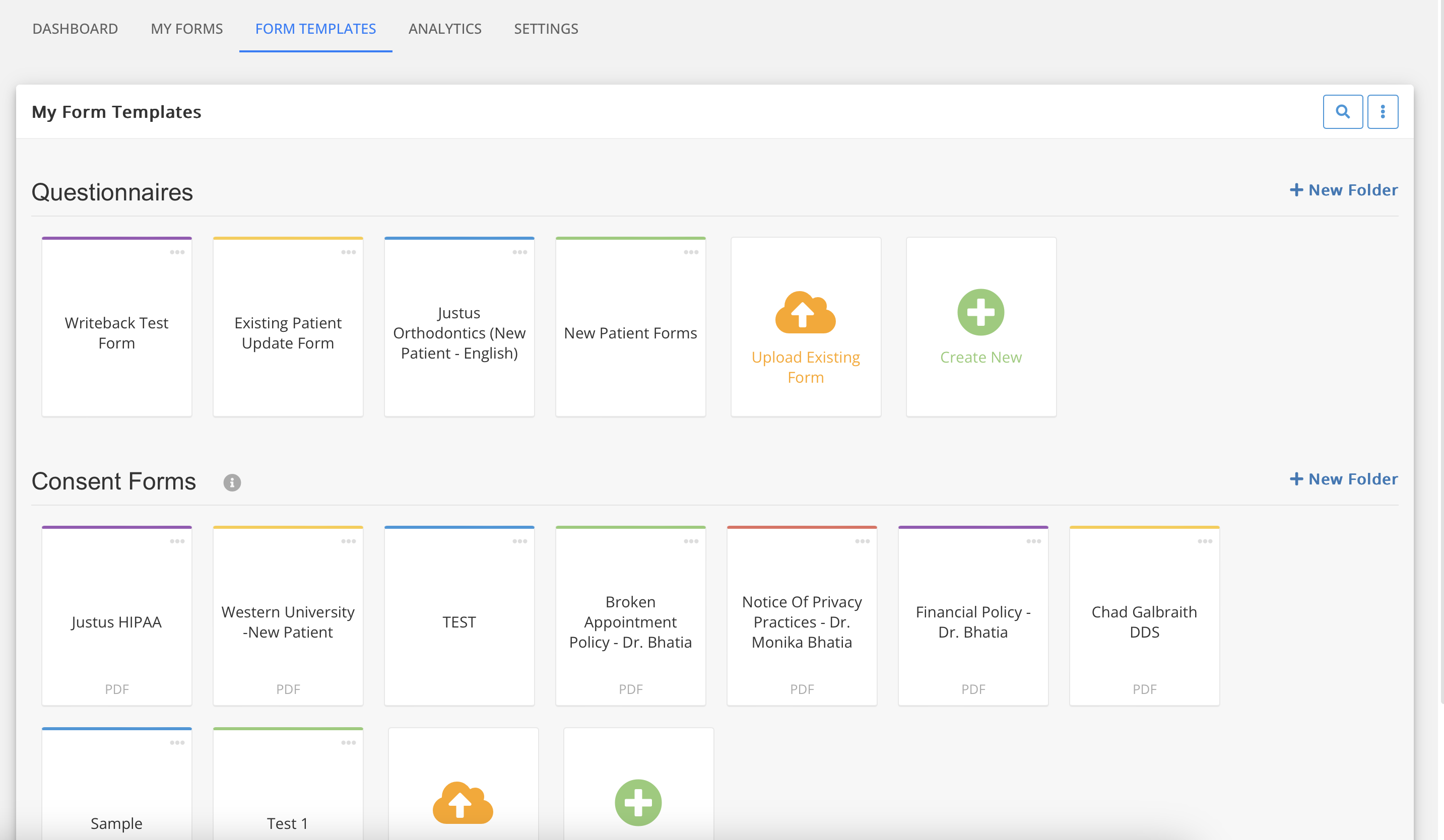Viewport: 1444px width, 840px height.
Task: Click the green plus icon in Consent Forms section
Action: coord(638,802)
